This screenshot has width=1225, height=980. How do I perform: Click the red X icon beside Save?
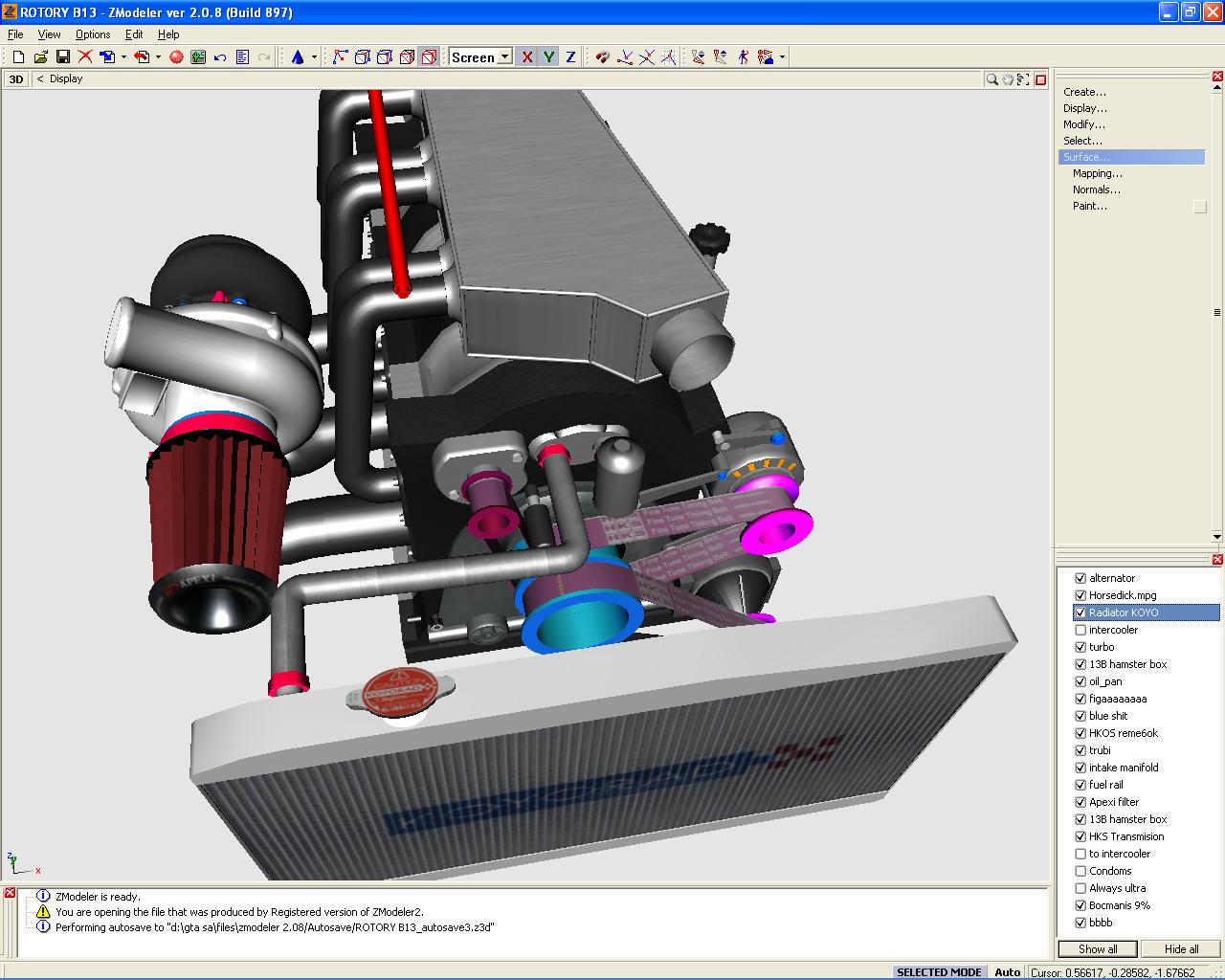85,57
